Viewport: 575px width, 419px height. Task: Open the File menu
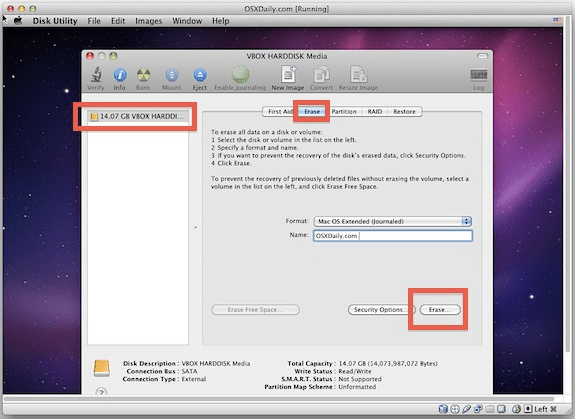(x=94, y=21)
